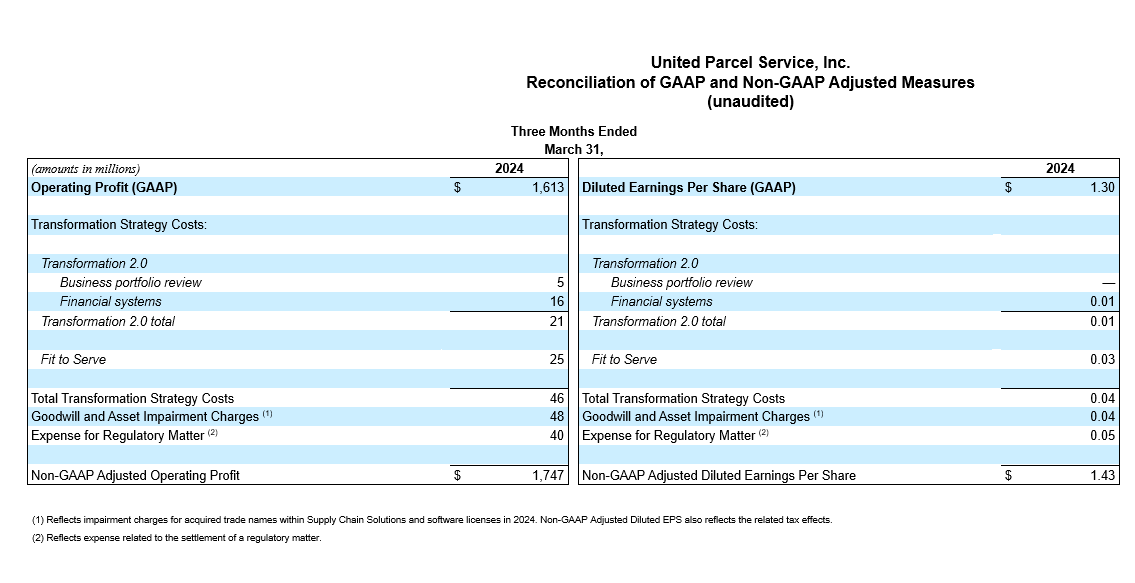Click the "United Parcel Service, Inc." title
This screenshot has width=1135, height=583.
click(750, 62)
